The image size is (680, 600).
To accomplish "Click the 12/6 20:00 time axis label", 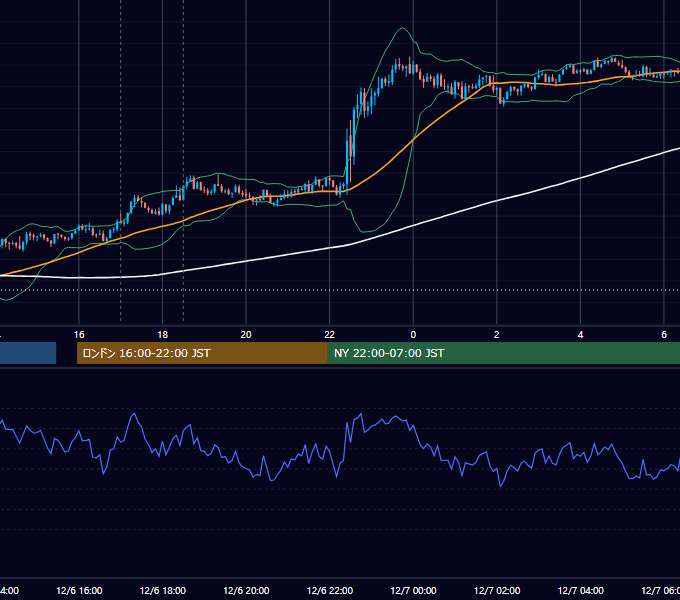I will [246, 590].
